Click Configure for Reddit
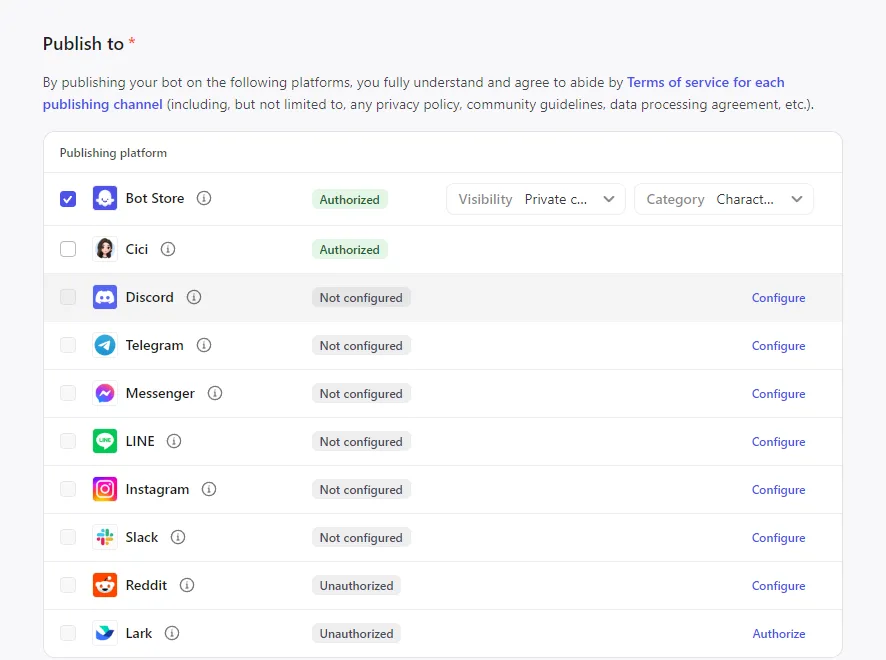886x660 pixels. click(x=778, y=586)
